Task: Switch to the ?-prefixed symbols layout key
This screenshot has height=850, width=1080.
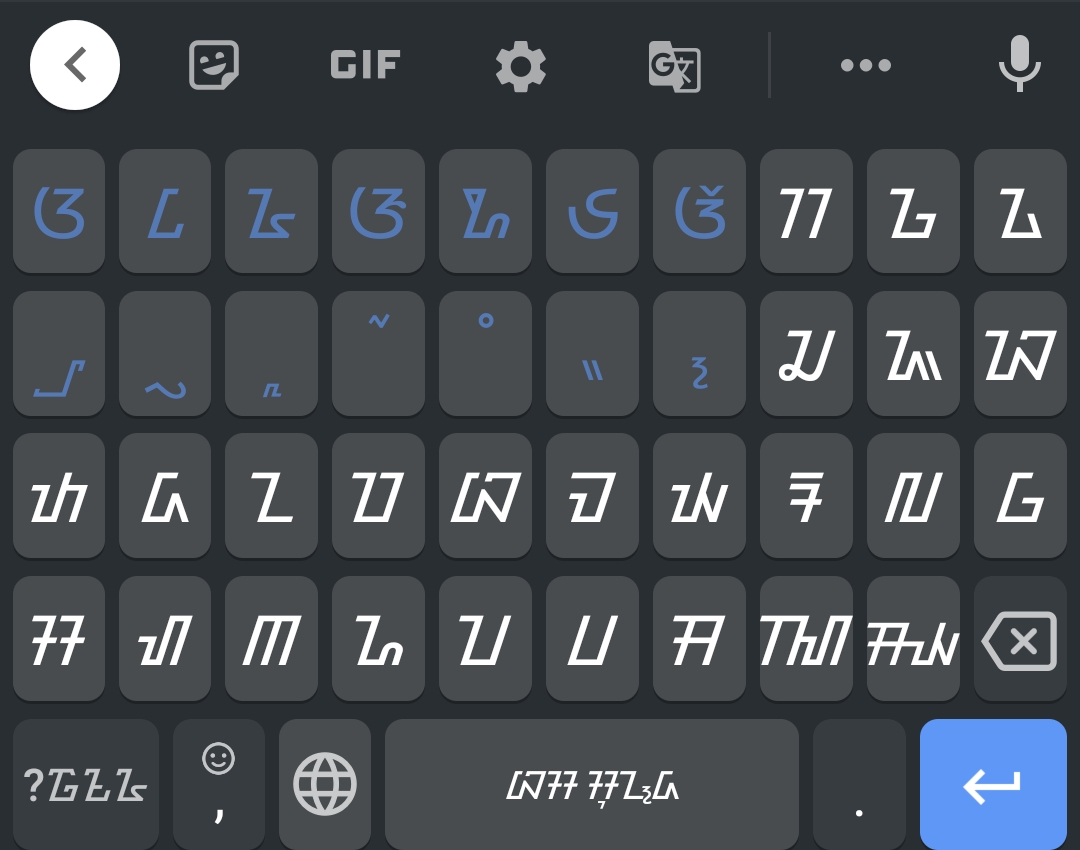Action: coord(85,785)
